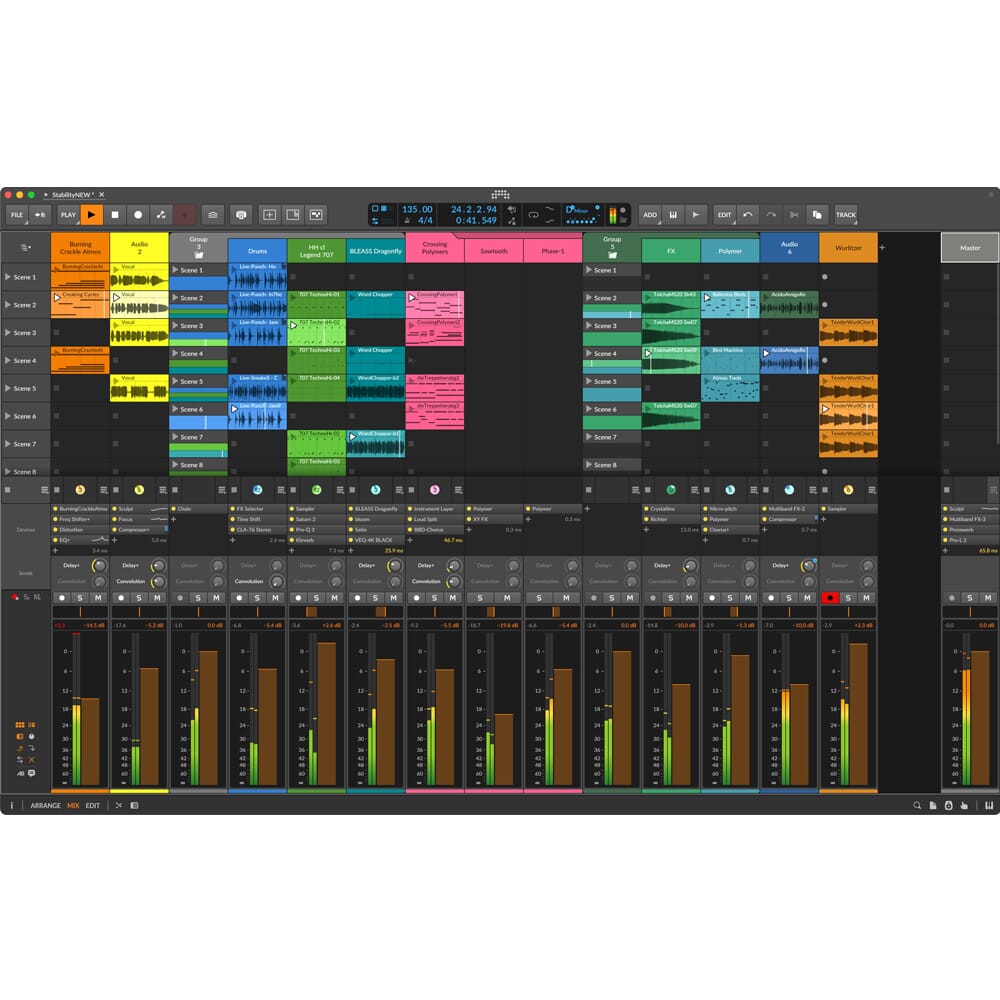
Task: Click the Undo arrow in the toolbar
Action: coord(748,214)
